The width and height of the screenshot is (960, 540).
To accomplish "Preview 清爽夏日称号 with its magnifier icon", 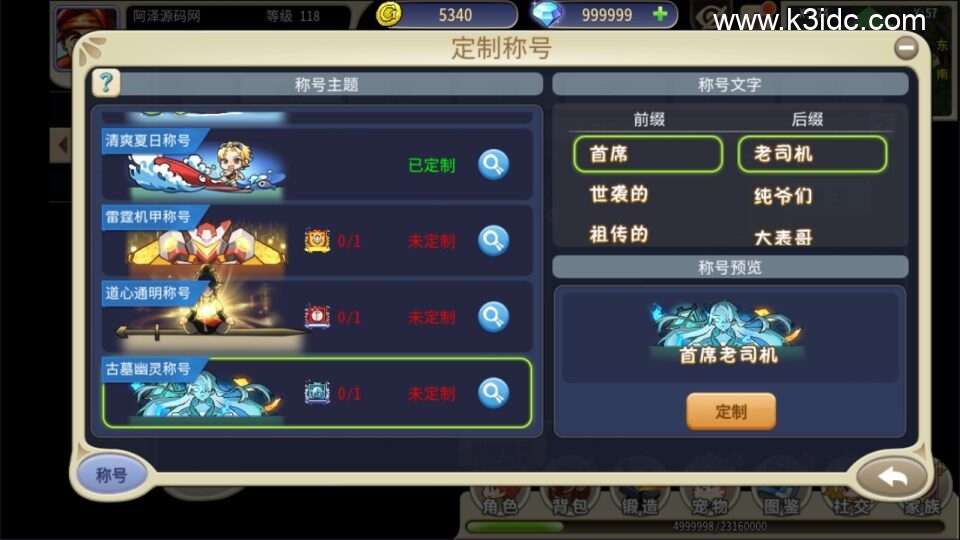I will (493, 164).
